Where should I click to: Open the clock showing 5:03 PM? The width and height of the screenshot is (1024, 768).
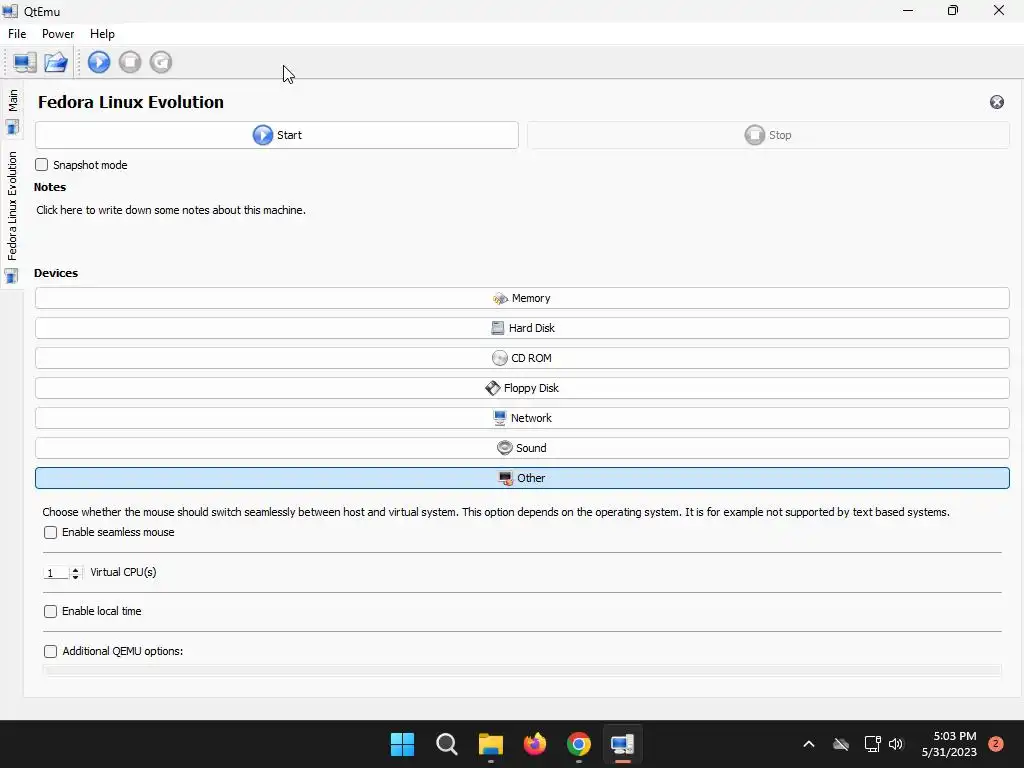(x=949, y=744)
